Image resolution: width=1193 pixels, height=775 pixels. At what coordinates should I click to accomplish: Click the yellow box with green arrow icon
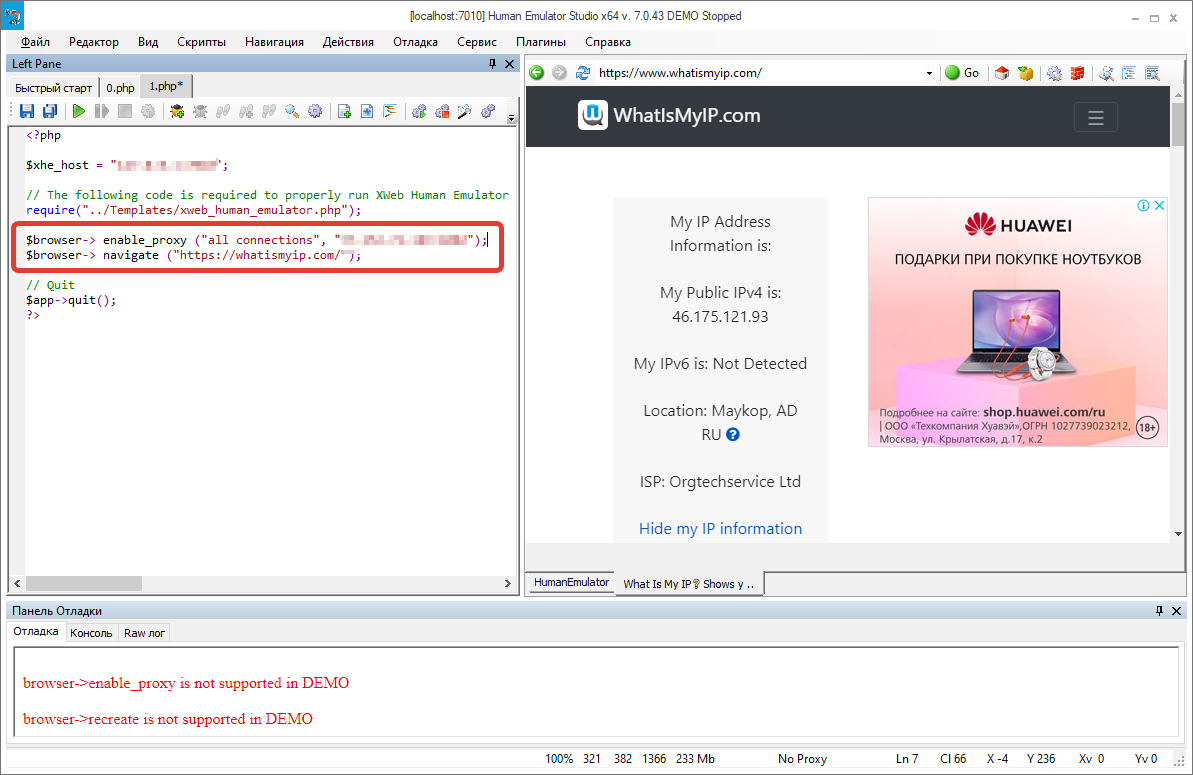1026,73
